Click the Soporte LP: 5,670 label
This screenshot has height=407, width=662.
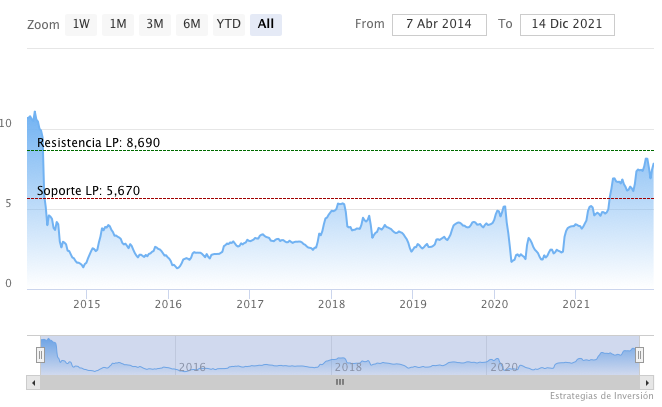pos(88,191)
